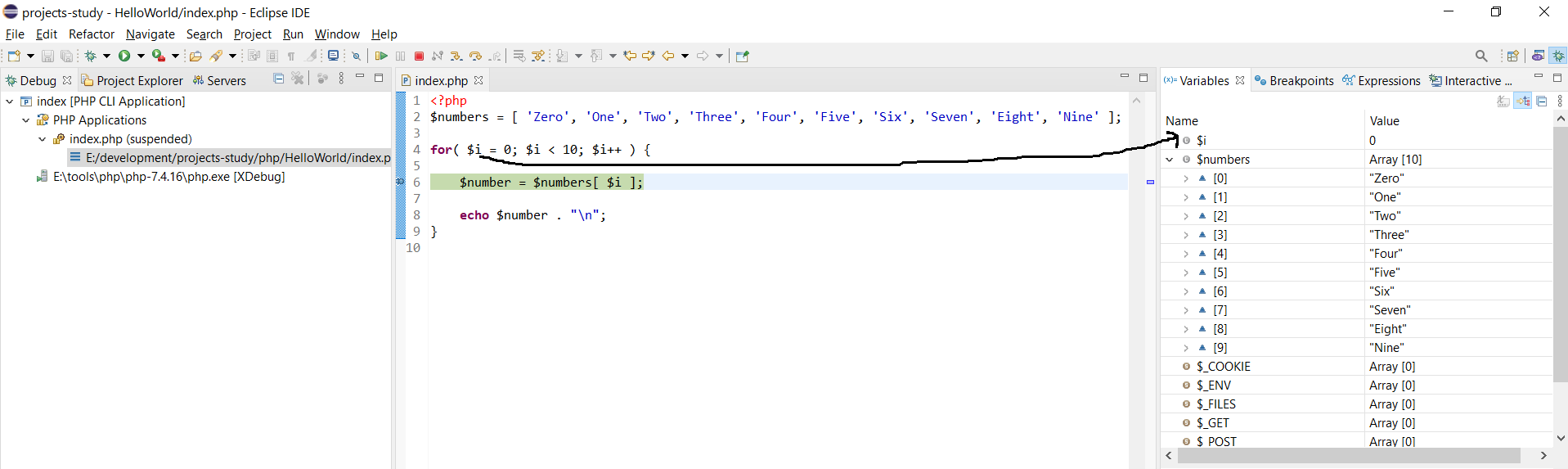The height and width of the screenshot is (469, 1568).
Task: Switch to the Servers tab
Action: [219, 80]
